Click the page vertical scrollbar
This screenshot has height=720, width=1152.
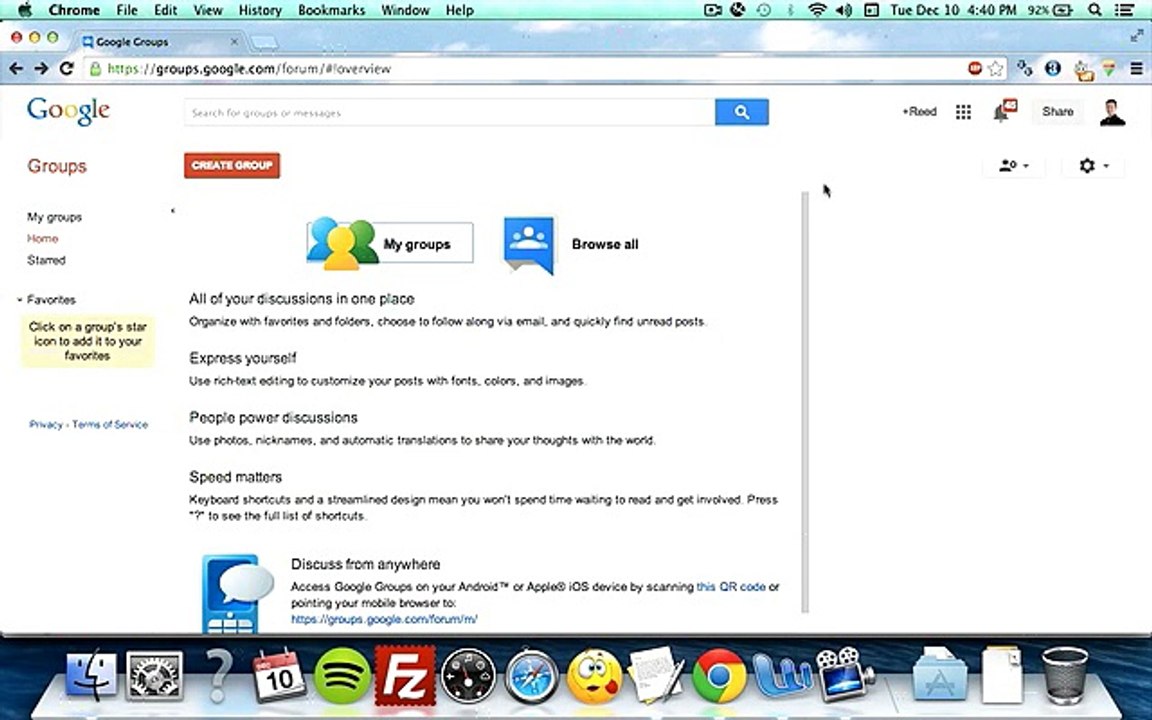(x=804, y=401)
